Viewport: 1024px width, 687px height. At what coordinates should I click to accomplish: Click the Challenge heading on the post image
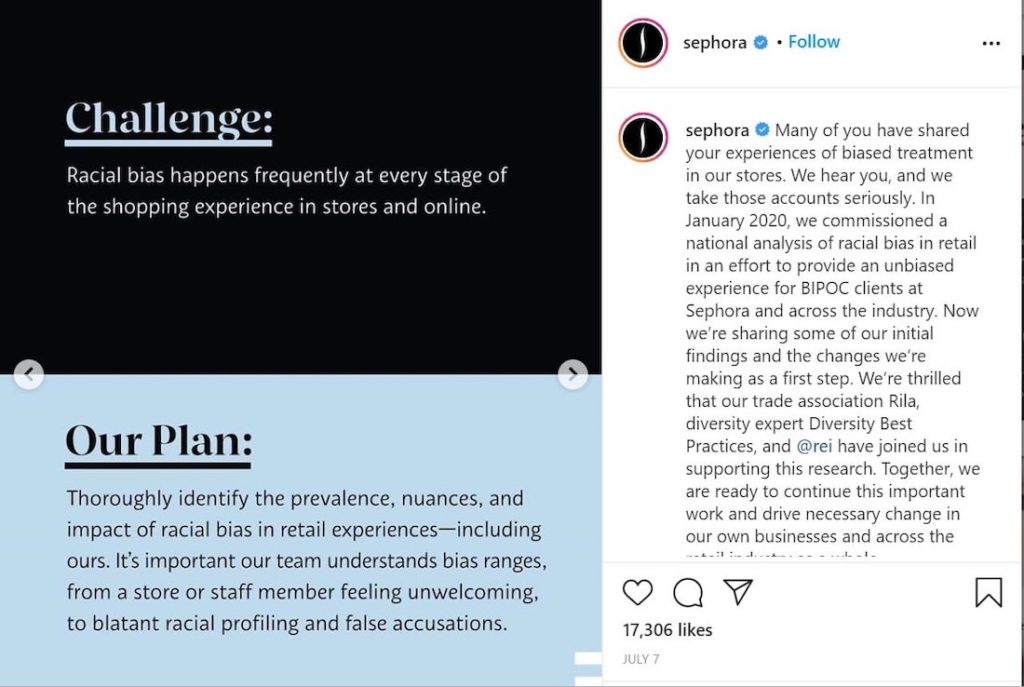(168, 119)
